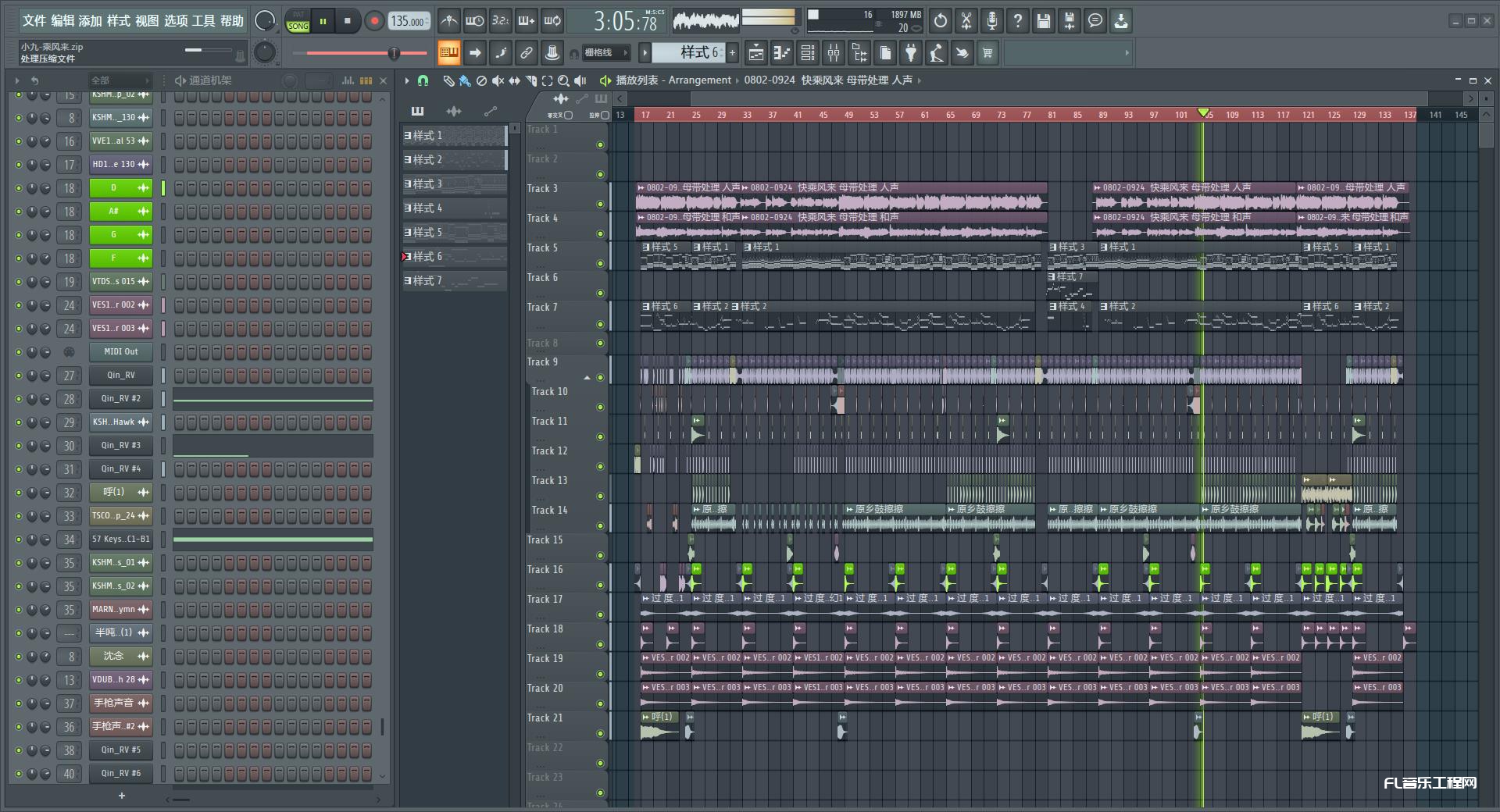
Task: Open the 栅格线 snap dropdown
Action: pyautogui.click(x=605, y=53)
